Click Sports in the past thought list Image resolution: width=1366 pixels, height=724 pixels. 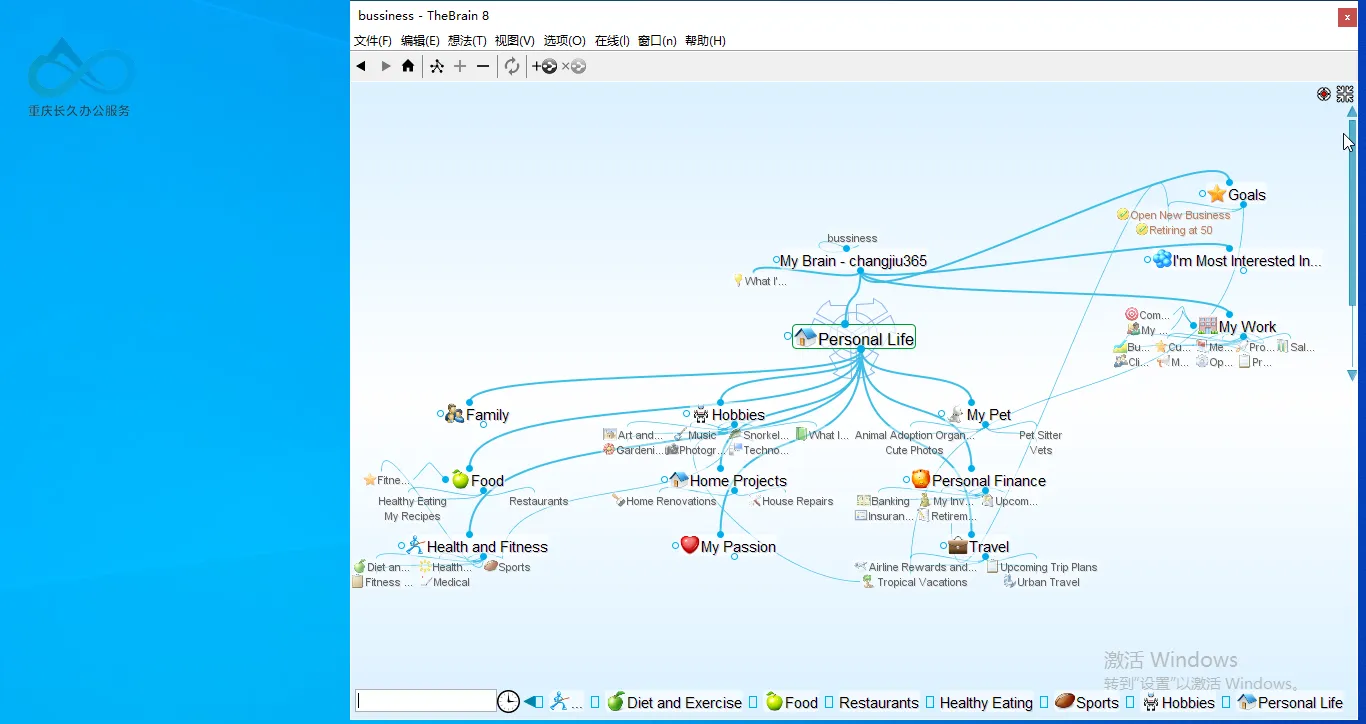[1087, 702]
